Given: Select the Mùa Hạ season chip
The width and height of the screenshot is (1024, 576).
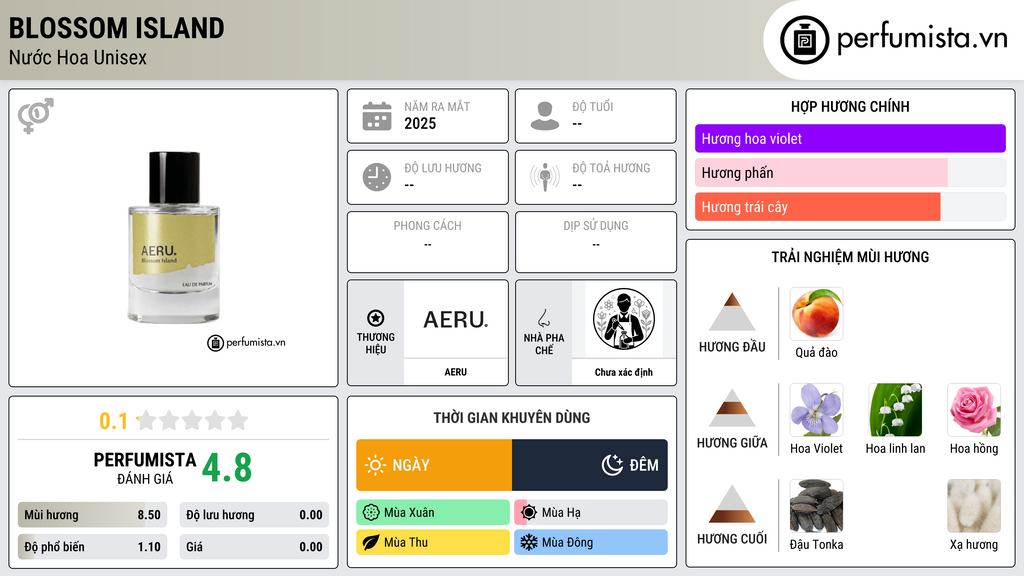Looking at the screenshot, I should 591,513.
